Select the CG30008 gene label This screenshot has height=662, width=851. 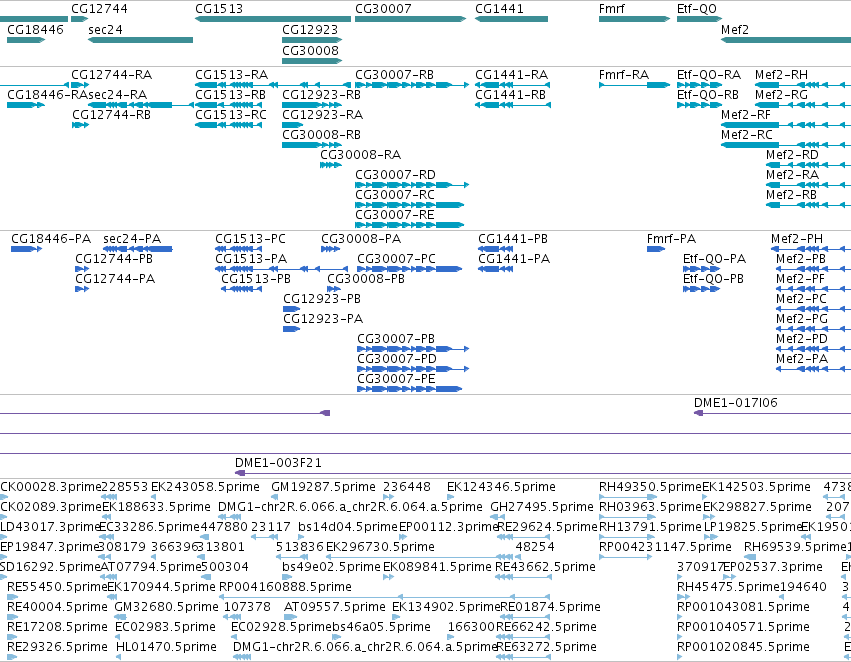click(310, 50)
